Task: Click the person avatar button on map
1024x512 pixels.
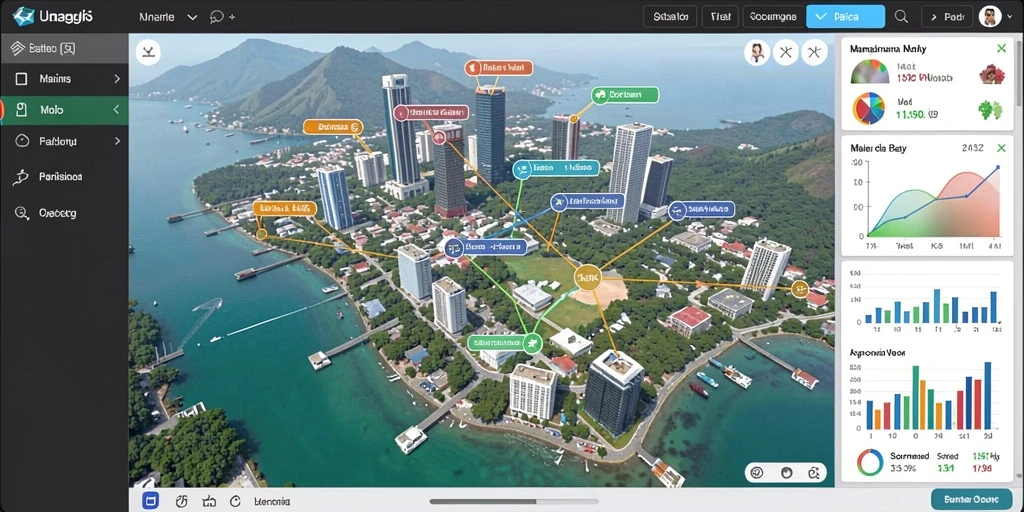Action: pyautogui.click(x=757, y=53)
